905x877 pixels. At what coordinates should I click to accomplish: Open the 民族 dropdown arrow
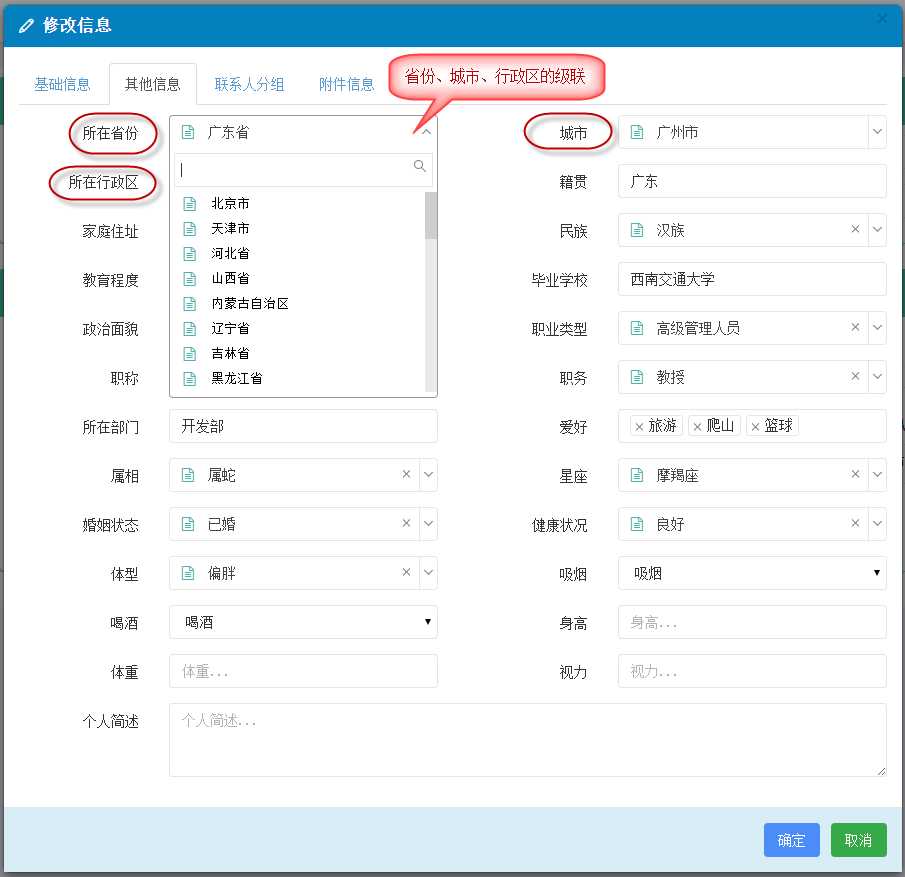pos(877,230)
